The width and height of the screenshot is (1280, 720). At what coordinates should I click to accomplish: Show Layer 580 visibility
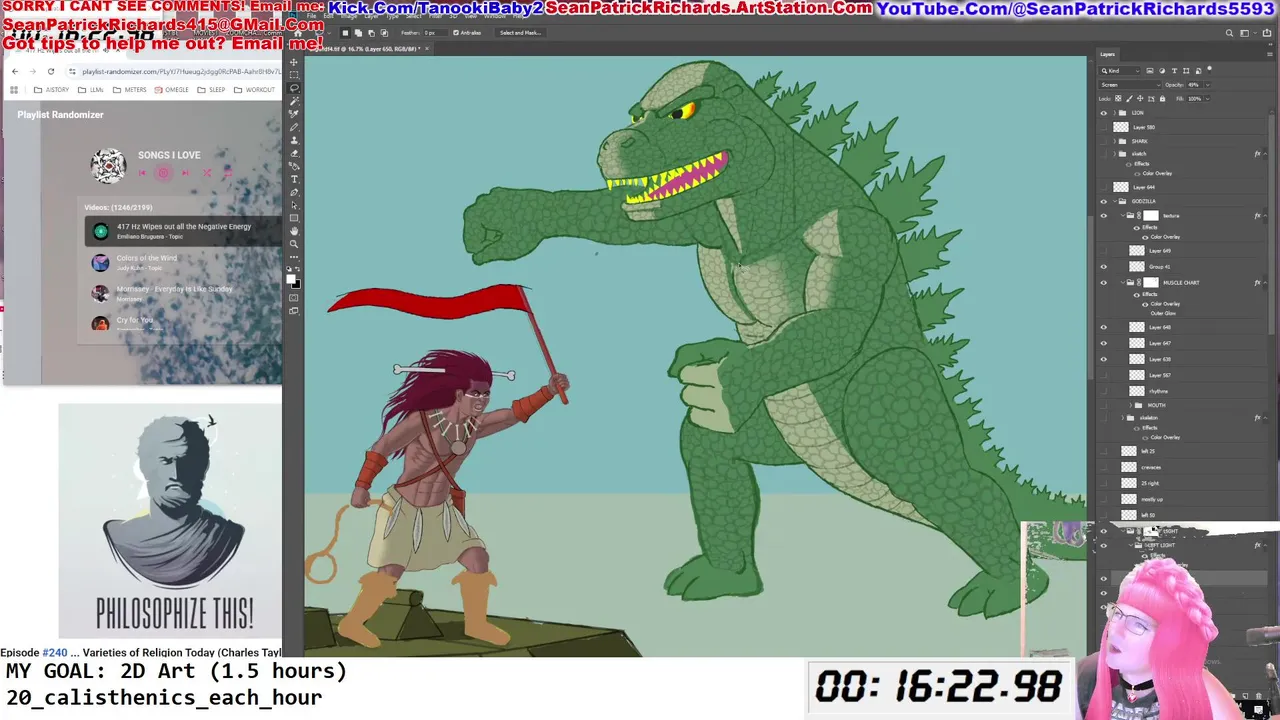tap(1104, 127)
